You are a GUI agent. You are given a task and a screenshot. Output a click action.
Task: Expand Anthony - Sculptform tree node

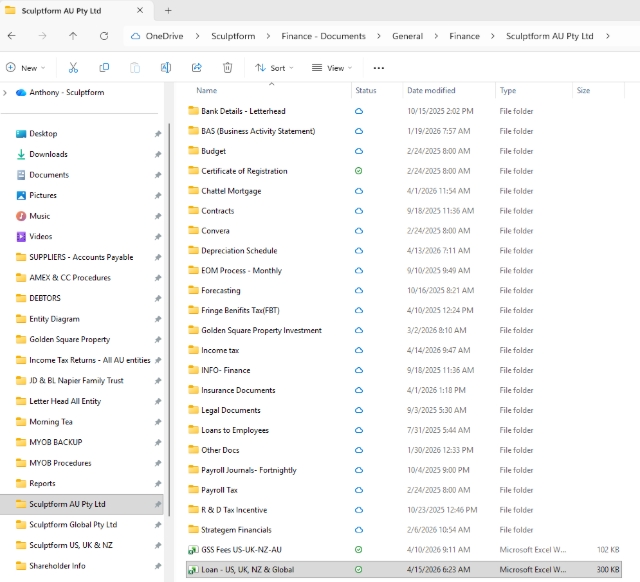(x=5, y=93)
